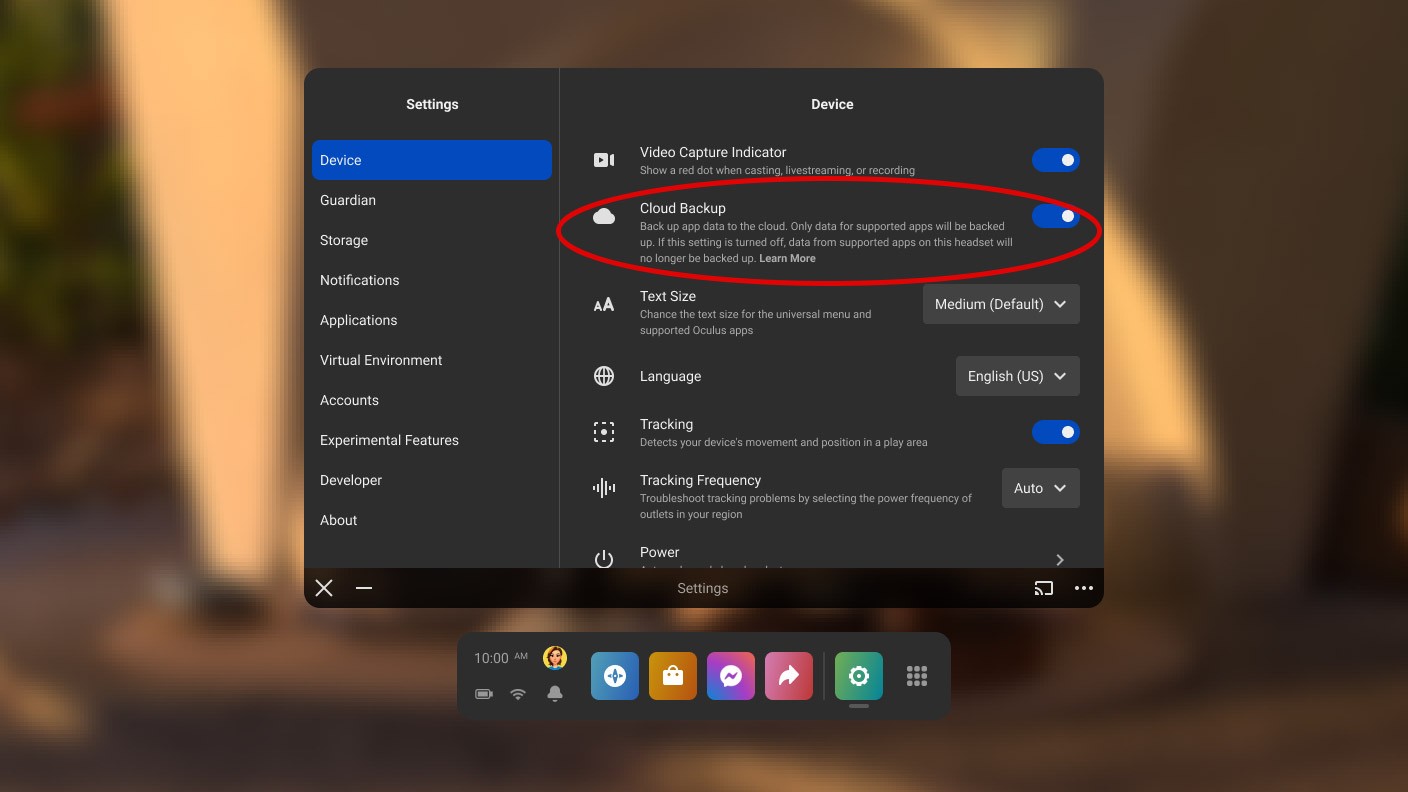The image size is (1408, 792).
Task: Minimize the Settings window
Action: click(364, 588)
